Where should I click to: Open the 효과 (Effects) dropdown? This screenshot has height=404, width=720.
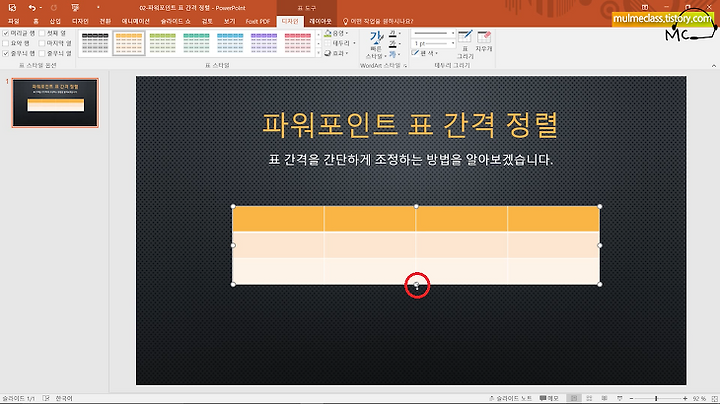point(336,53)
